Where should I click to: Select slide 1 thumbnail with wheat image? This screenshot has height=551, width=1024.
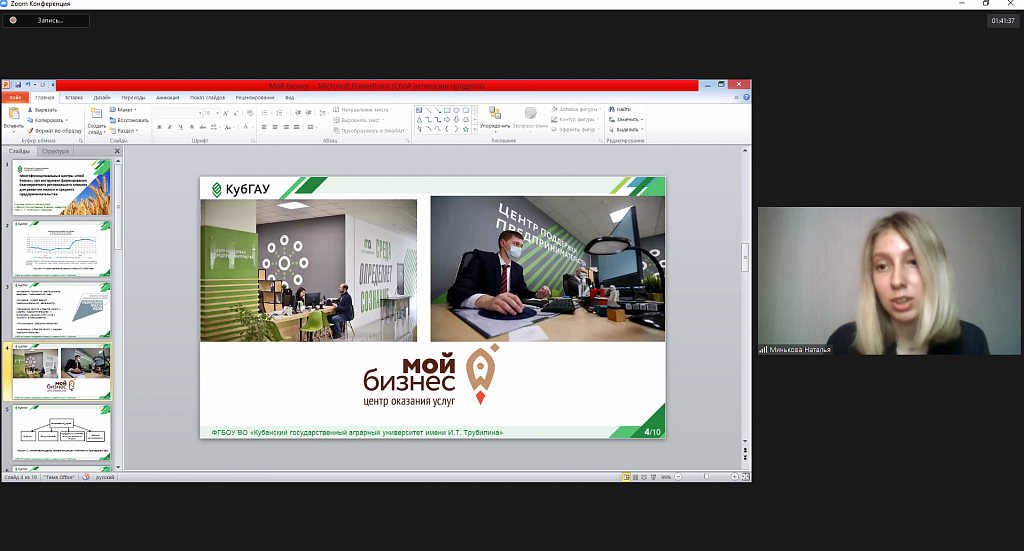pyautogui.click(x=62, y=188)
